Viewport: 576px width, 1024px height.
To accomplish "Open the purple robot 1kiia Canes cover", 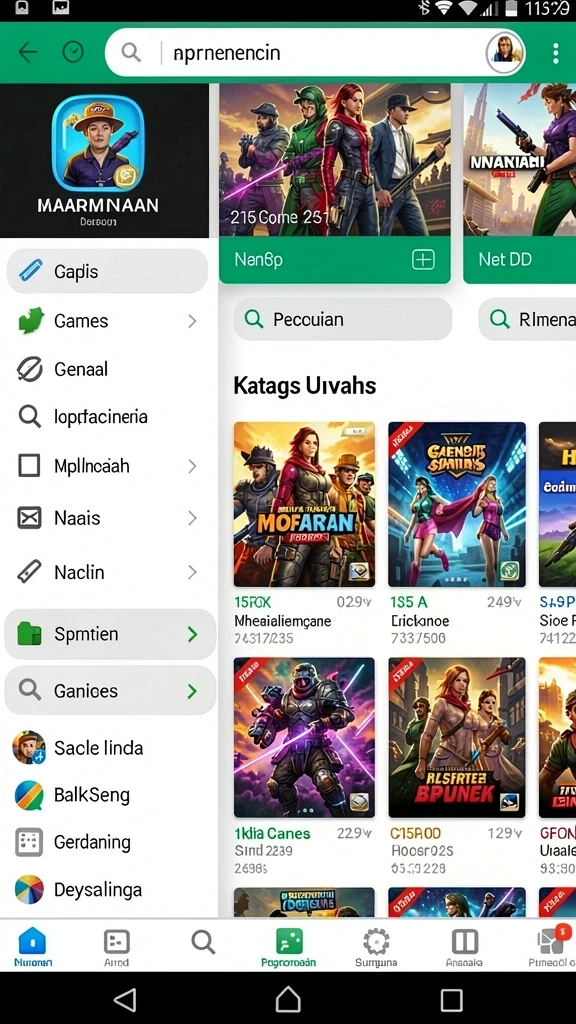I will tap(304, 737).
